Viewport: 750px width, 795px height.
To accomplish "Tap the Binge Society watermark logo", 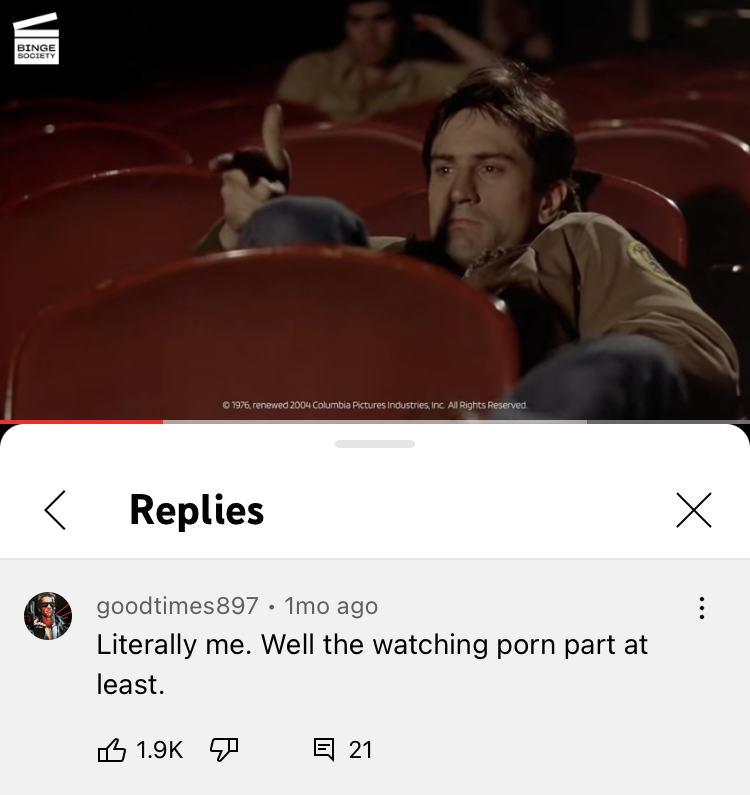I will click(x=36, y=39).
